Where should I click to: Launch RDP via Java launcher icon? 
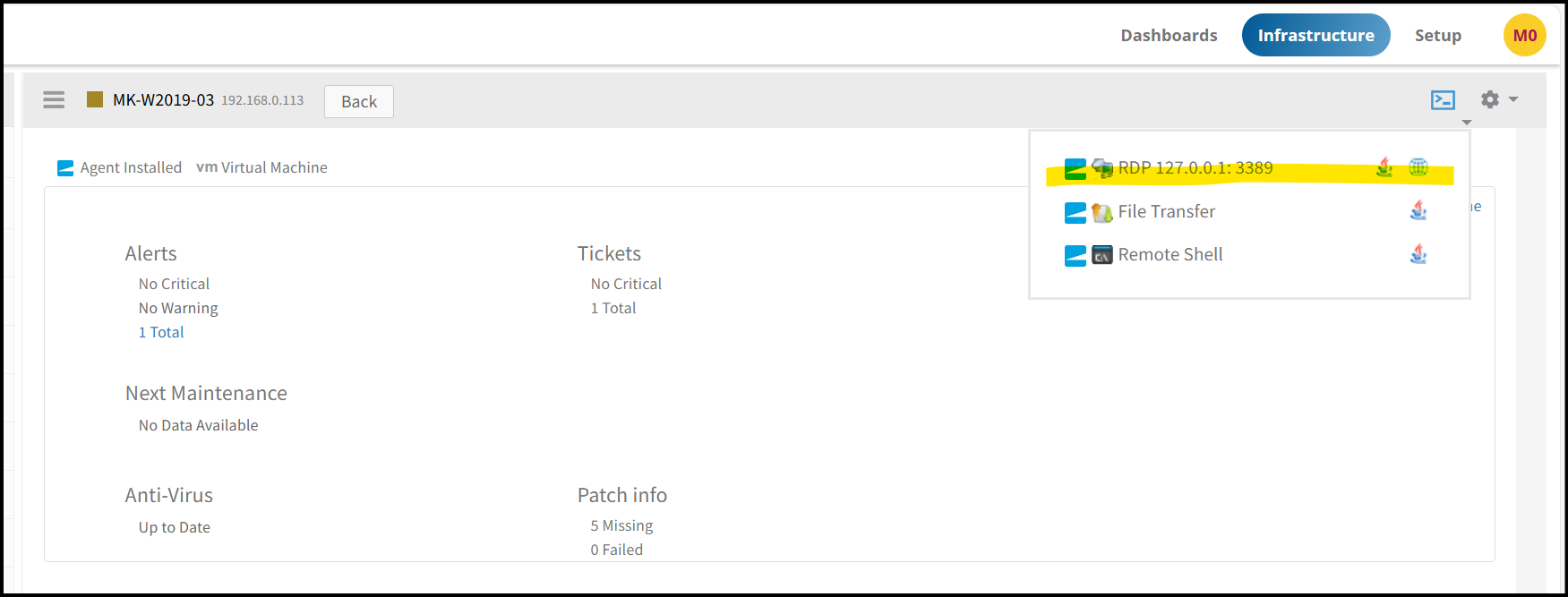pyautogui.click(x=1384, y=167)
